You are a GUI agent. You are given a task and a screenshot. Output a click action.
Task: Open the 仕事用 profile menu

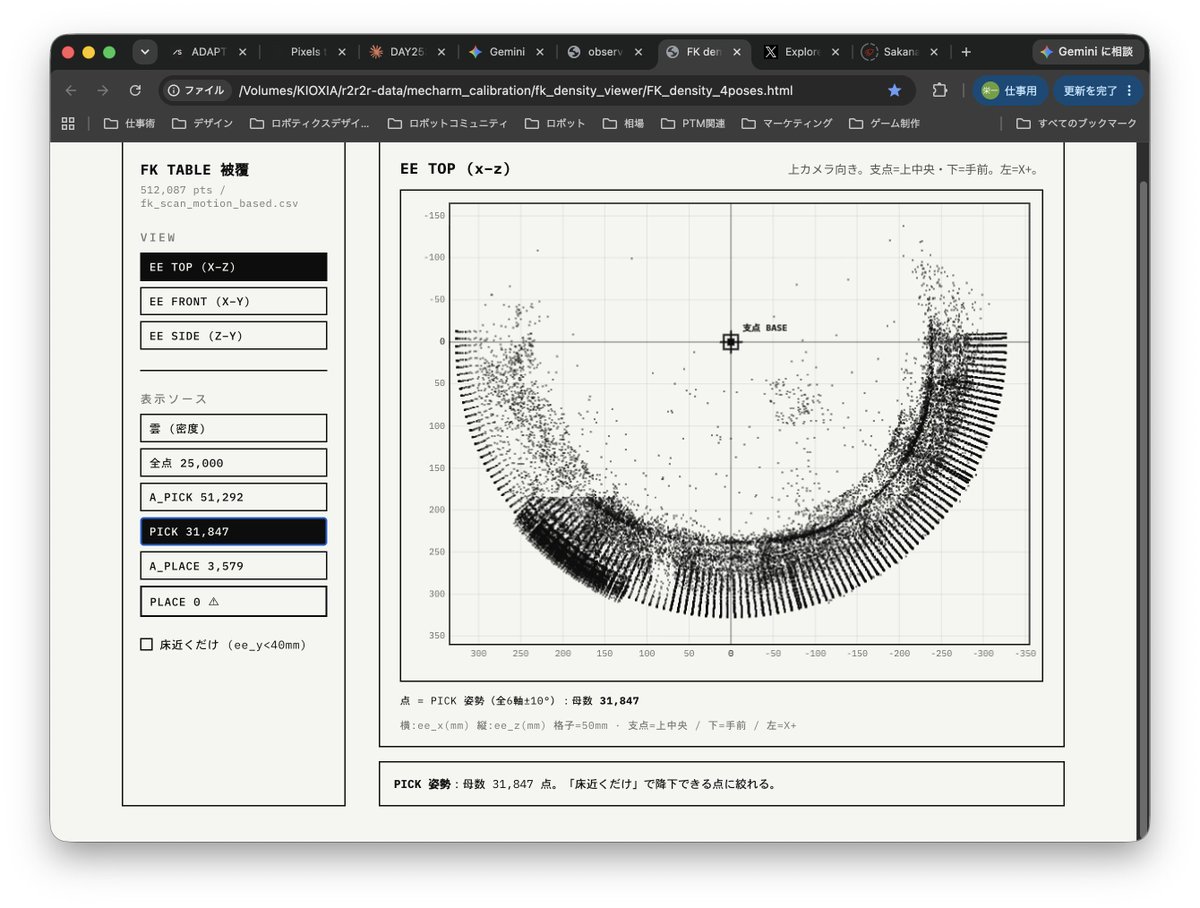point(1009,90)
